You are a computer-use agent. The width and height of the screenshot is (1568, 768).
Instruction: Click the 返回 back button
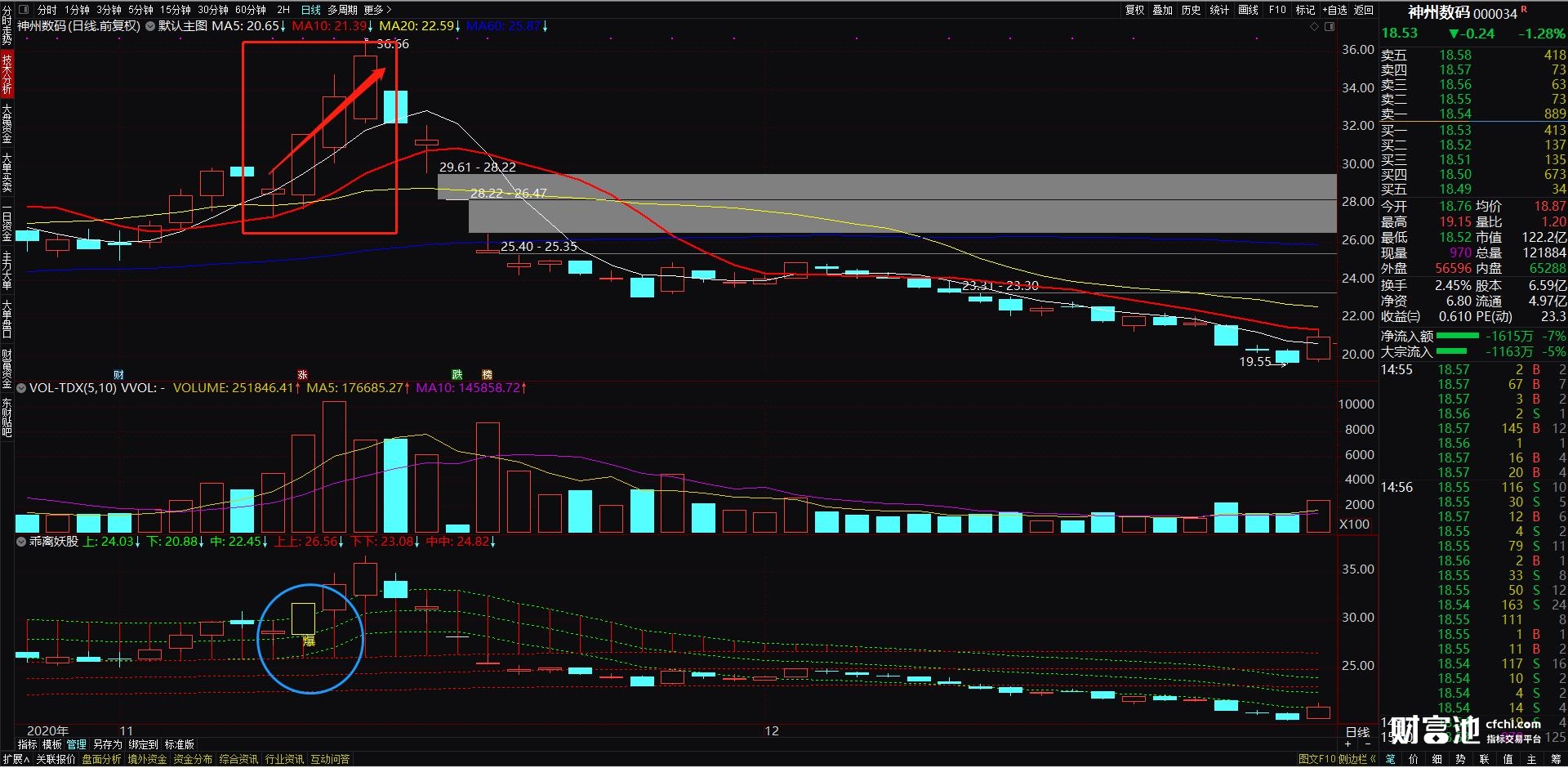1364,10
